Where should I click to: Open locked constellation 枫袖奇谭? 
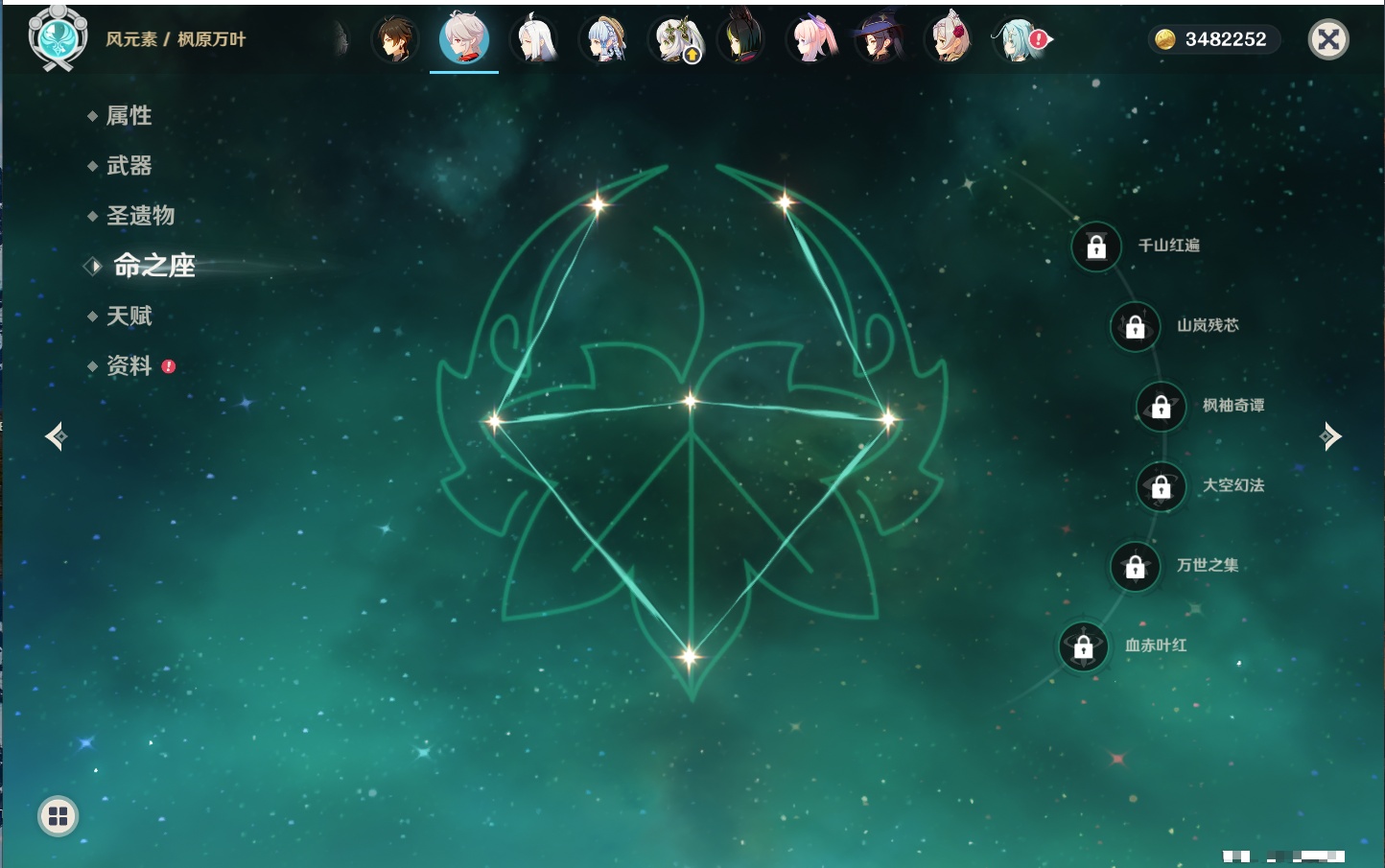pyautogui.click(x=1162, y=406)
